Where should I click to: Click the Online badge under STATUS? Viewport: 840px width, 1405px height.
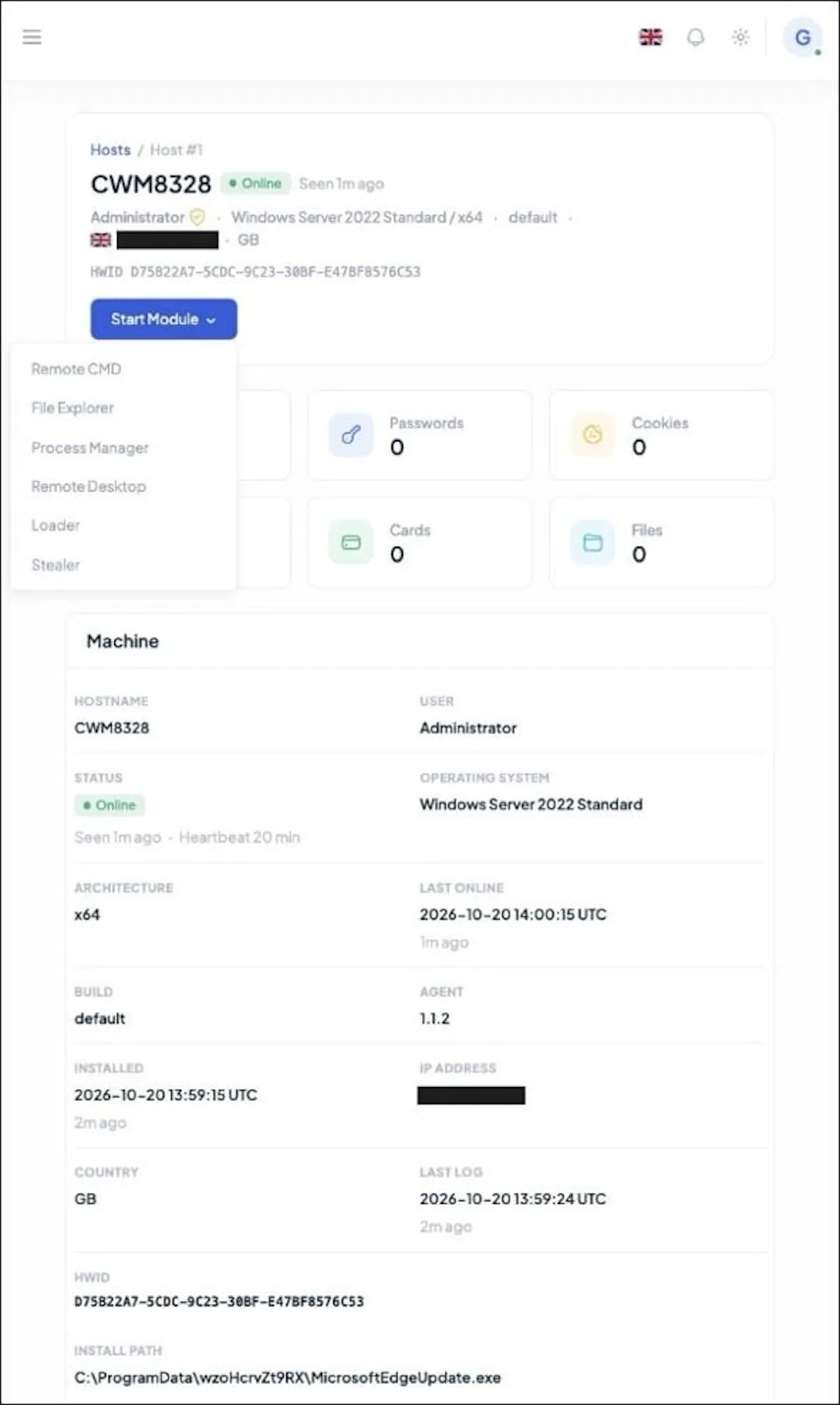[x=110, y=805]
